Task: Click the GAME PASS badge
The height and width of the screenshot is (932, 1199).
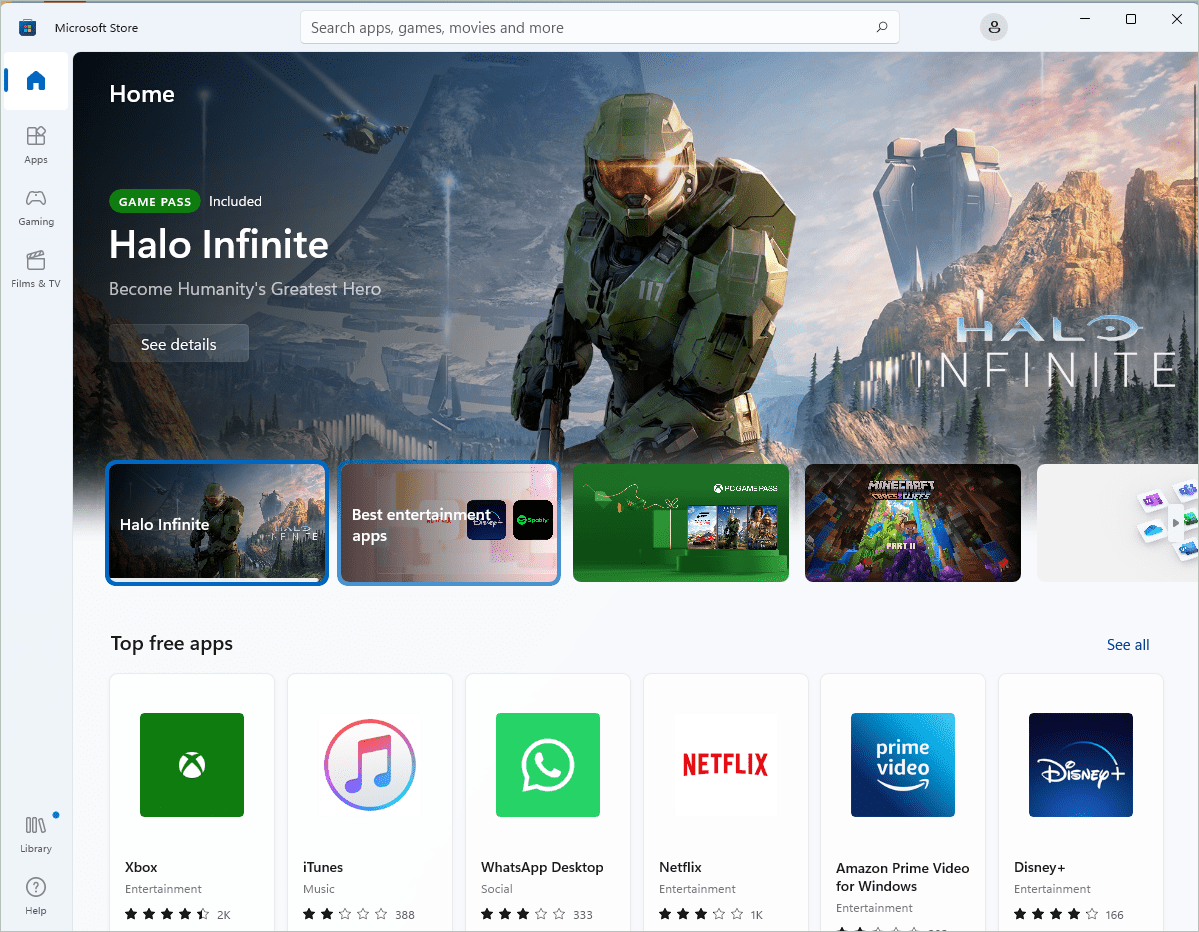Action: coord(154,201)
